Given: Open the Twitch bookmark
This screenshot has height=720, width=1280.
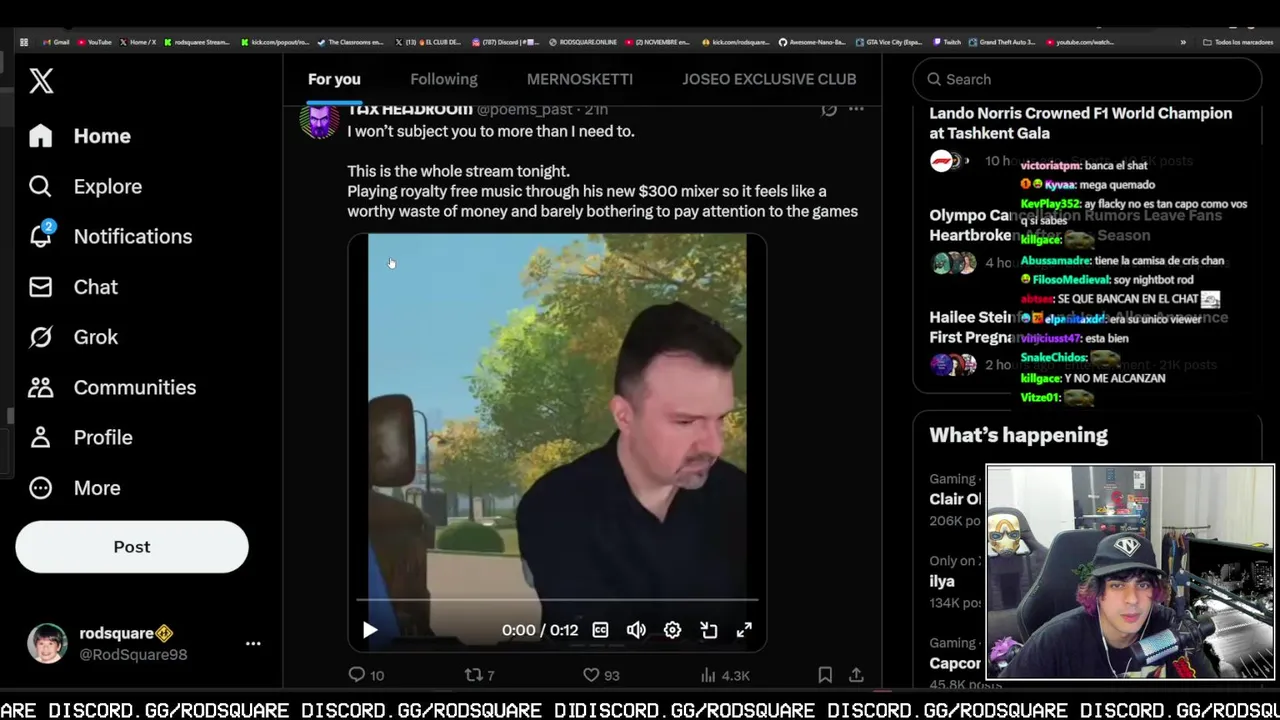Looking at the screenshot, I should (x=947, y=42).
